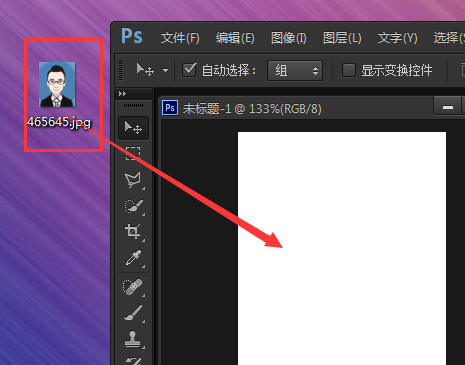Select the Rectangular Marquee tool
The height and width of the screenshot is (365, 465).
(133, 153)
